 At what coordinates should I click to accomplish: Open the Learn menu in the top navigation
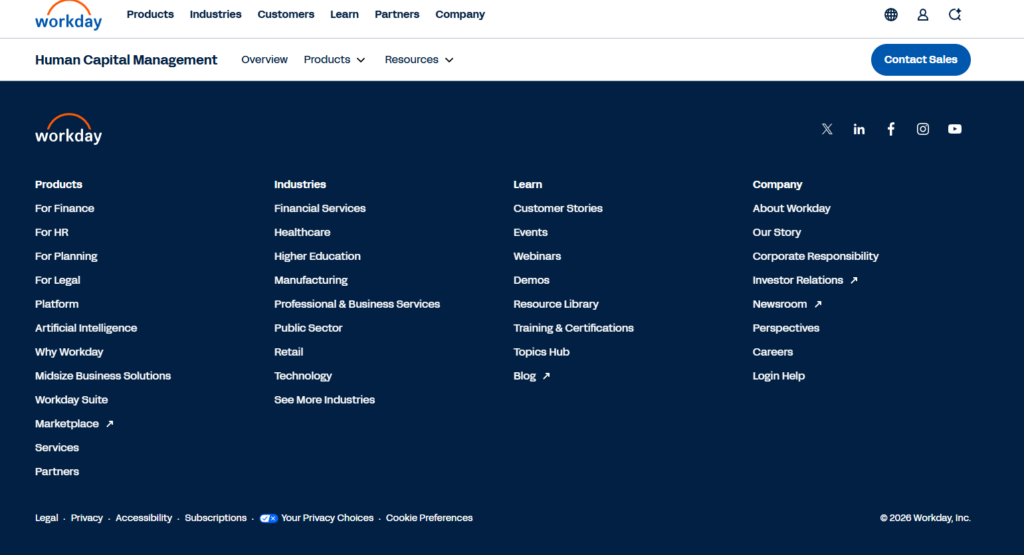point(344,14)
